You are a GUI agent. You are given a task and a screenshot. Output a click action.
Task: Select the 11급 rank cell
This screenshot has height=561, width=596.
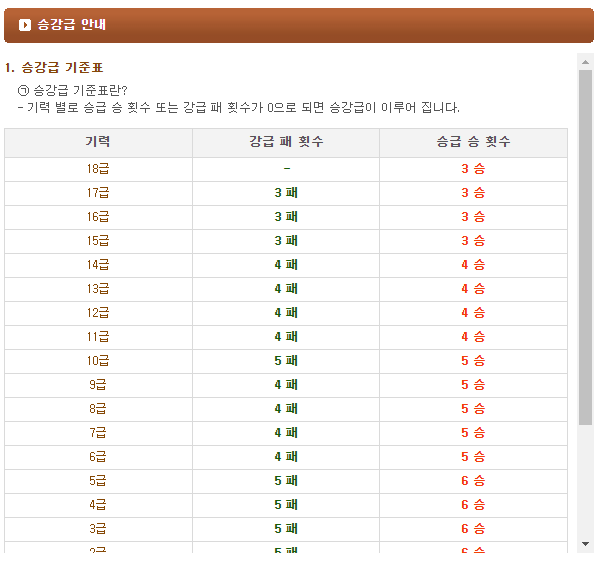click(98, 337)
